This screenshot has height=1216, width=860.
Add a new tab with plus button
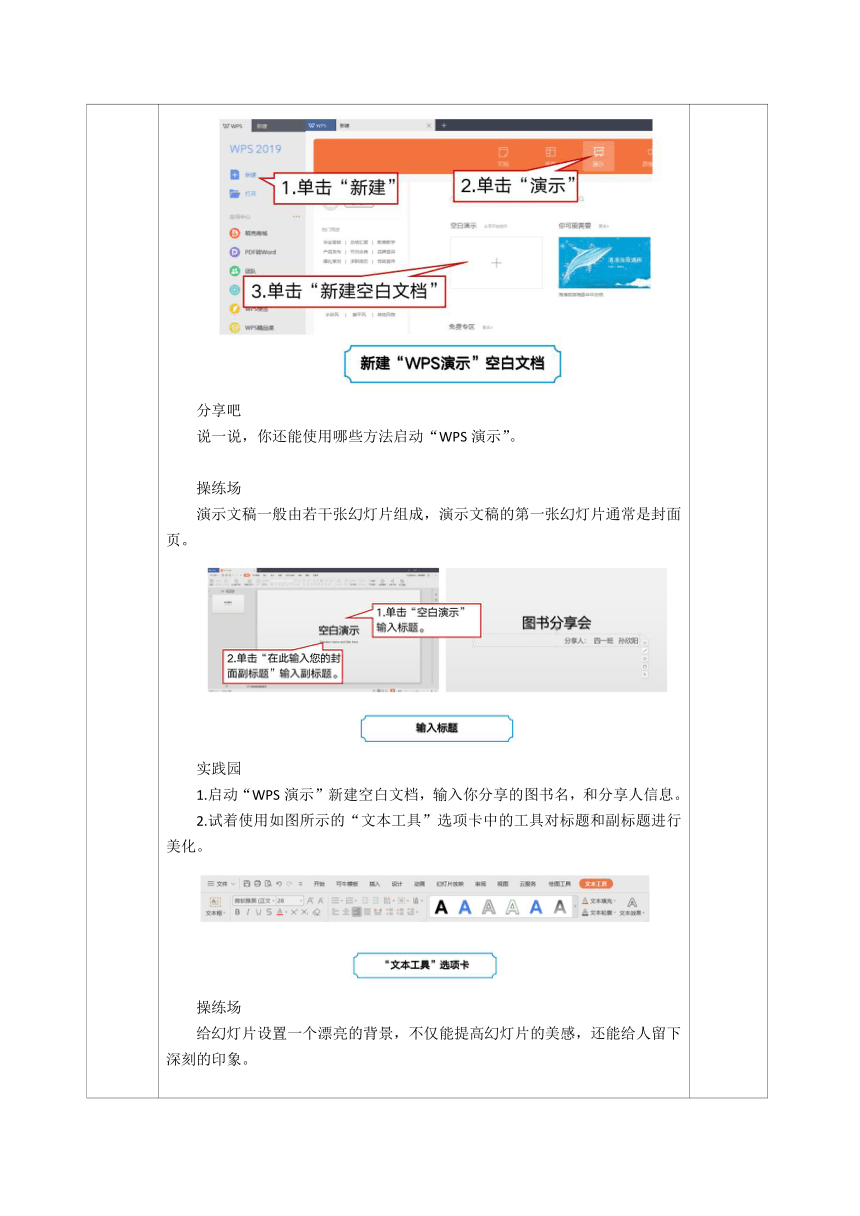tap(443, 125)
